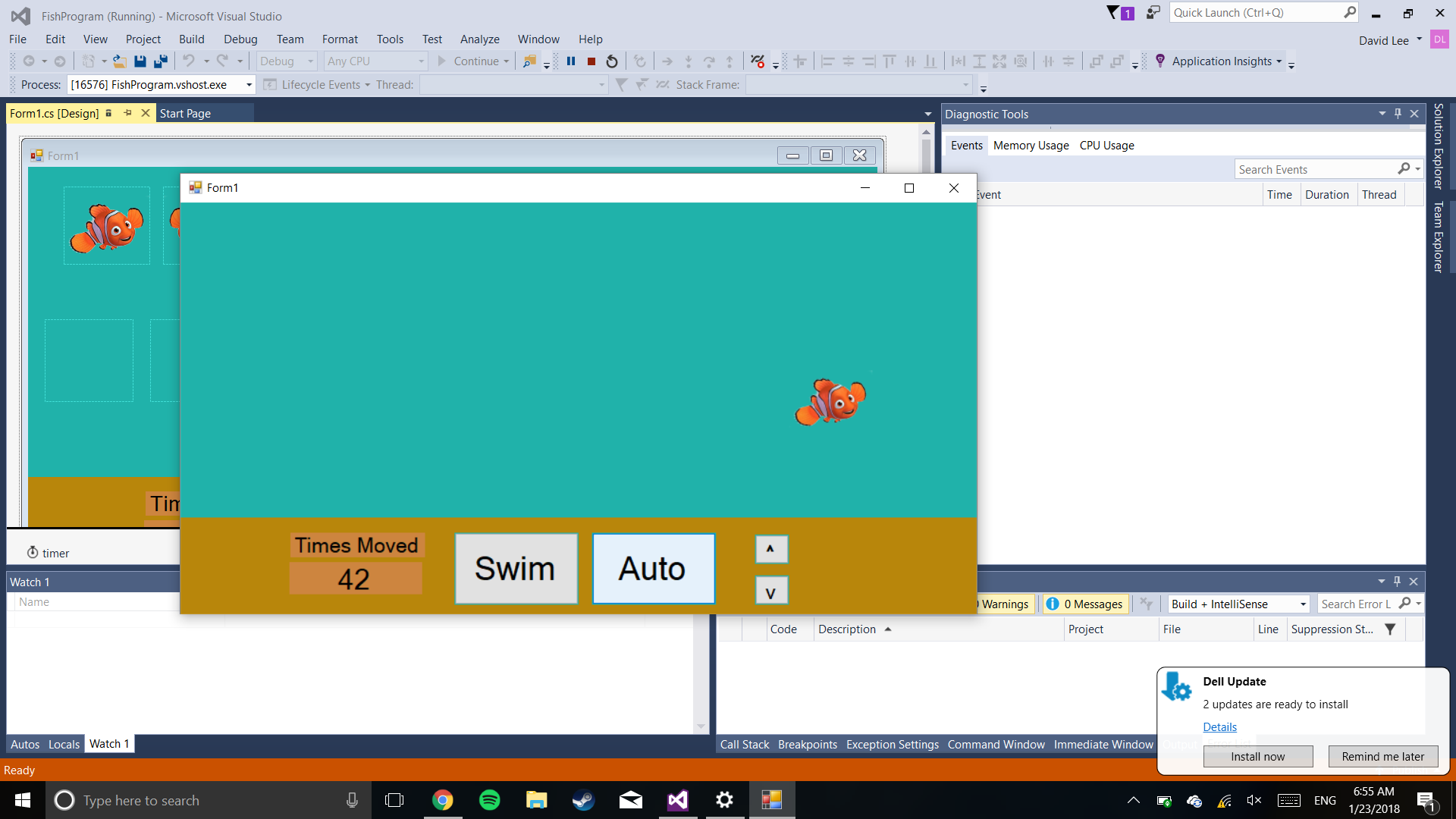Image resolution: width=1456 pixels, height=819 pixels.
Task: Click IntelliTrace events toolbar icon
Action: [757, 61]
